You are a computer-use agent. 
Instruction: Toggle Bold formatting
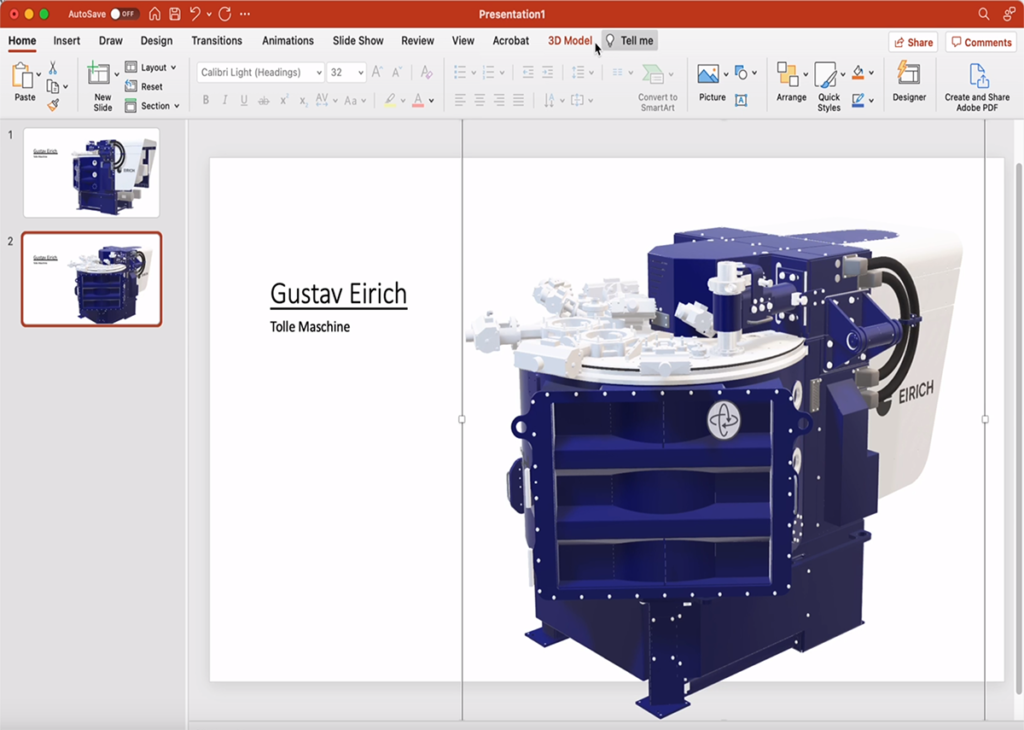(x=206, y=100)
